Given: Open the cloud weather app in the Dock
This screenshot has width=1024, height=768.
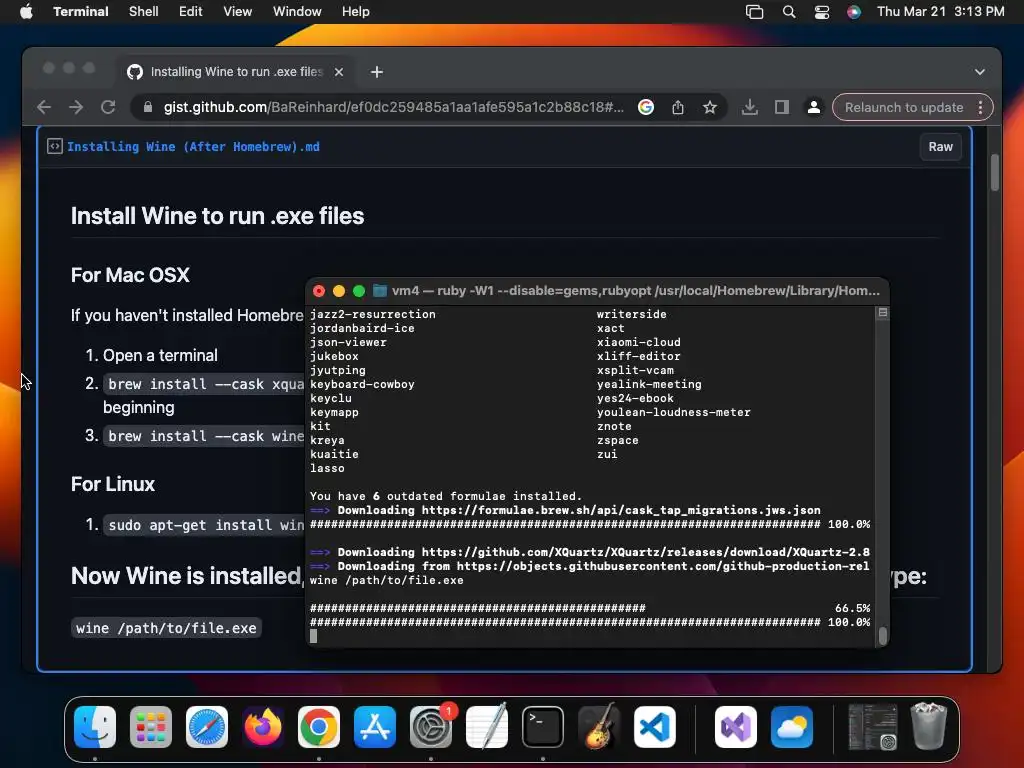Looking at the screenshot, I should [x=792, y=727].
